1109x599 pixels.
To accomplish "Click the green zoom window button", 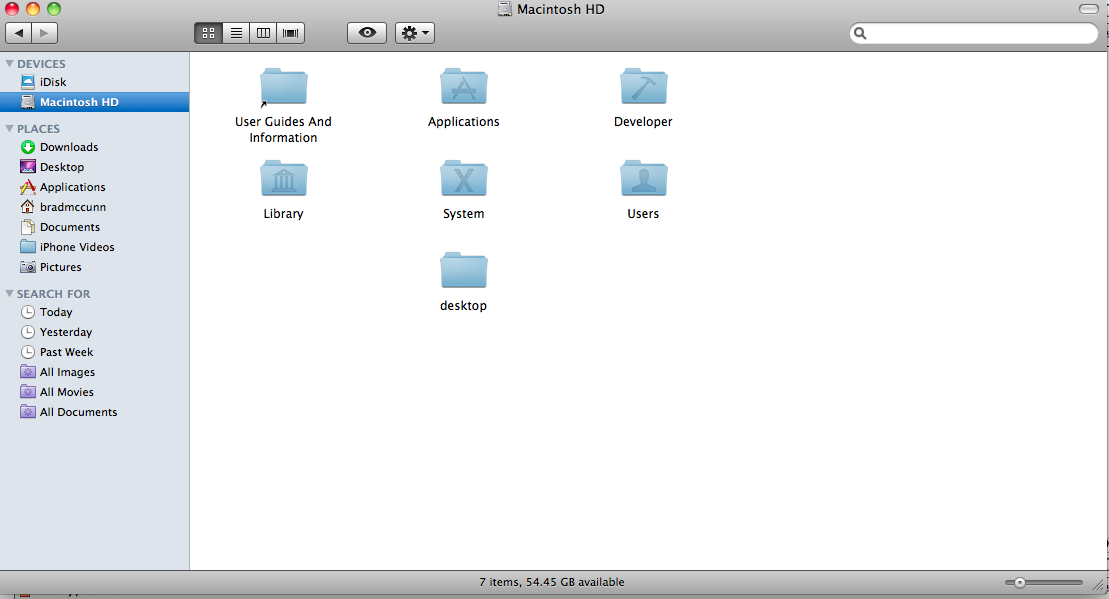I will click(x=54, y=9).
